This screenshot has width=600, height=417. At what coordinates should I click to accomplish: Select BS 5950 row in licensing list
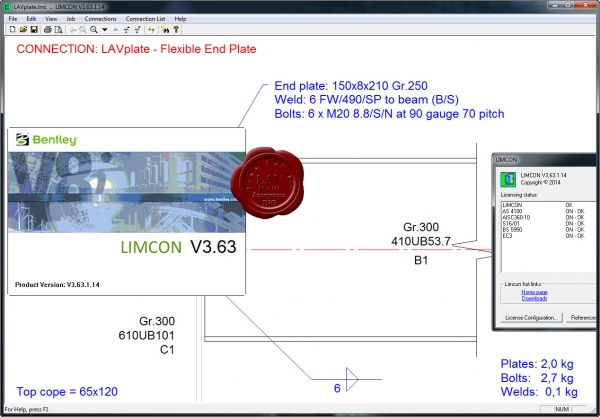[548, 230]
